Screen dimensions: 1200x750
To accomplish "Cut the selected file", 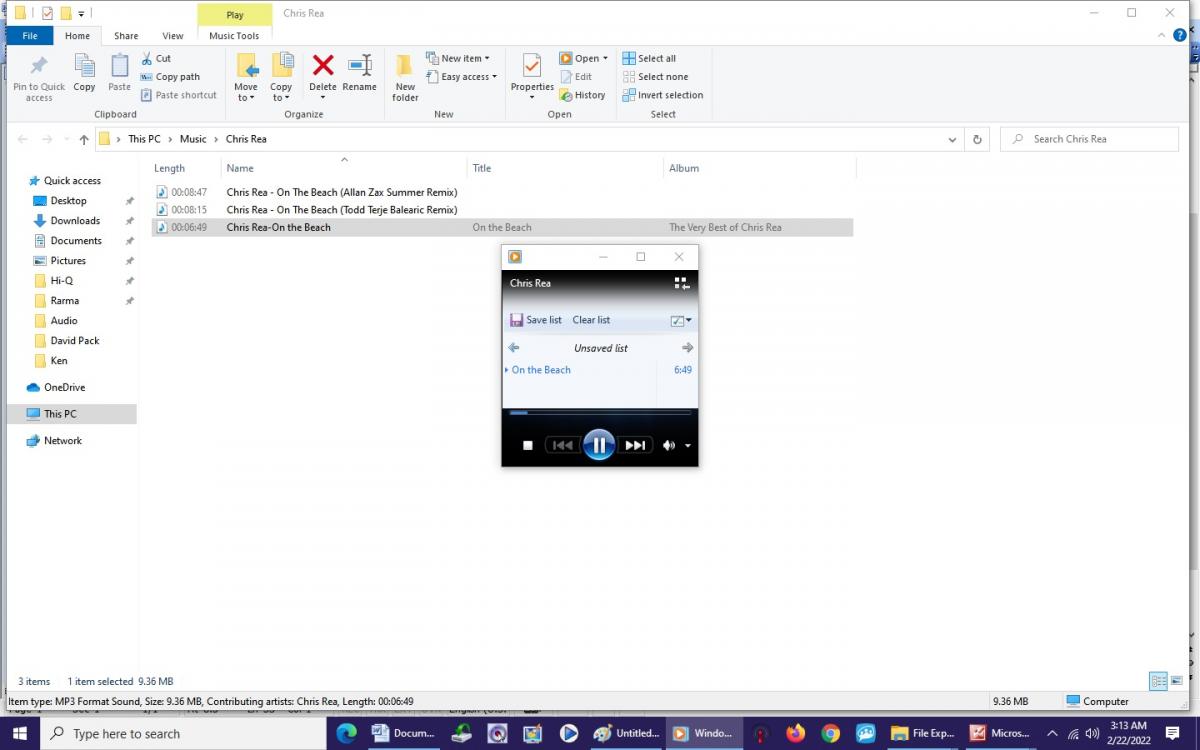I will click(x=156, y=58).
